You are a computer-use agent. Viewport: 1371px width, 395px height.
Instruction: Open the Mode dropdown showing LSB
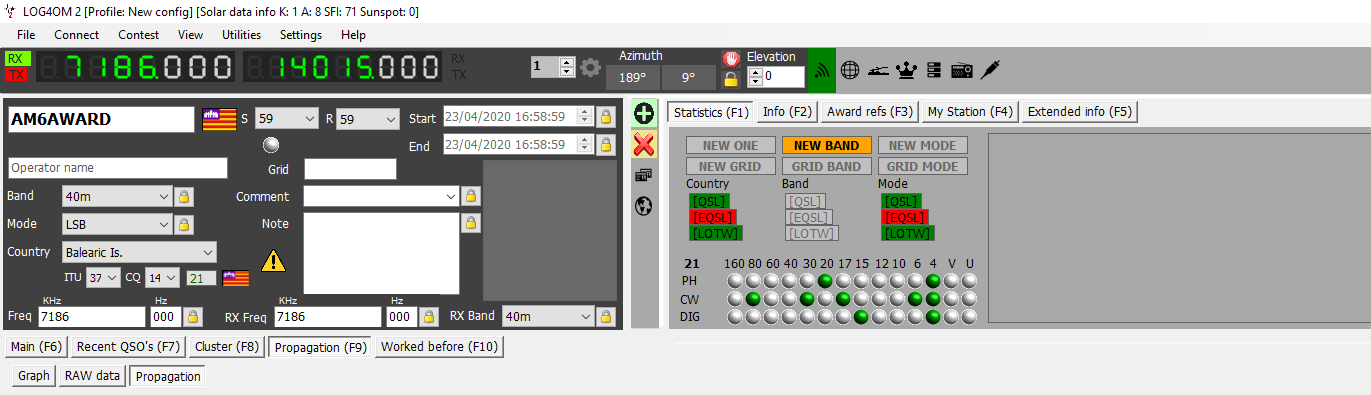[117, 224]
